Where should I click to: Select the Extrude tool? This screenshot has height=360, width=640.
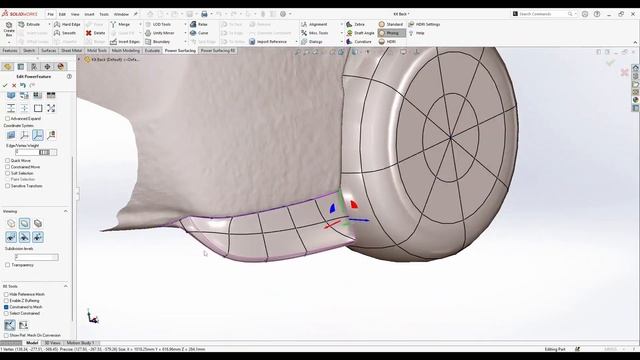(29, 24)
